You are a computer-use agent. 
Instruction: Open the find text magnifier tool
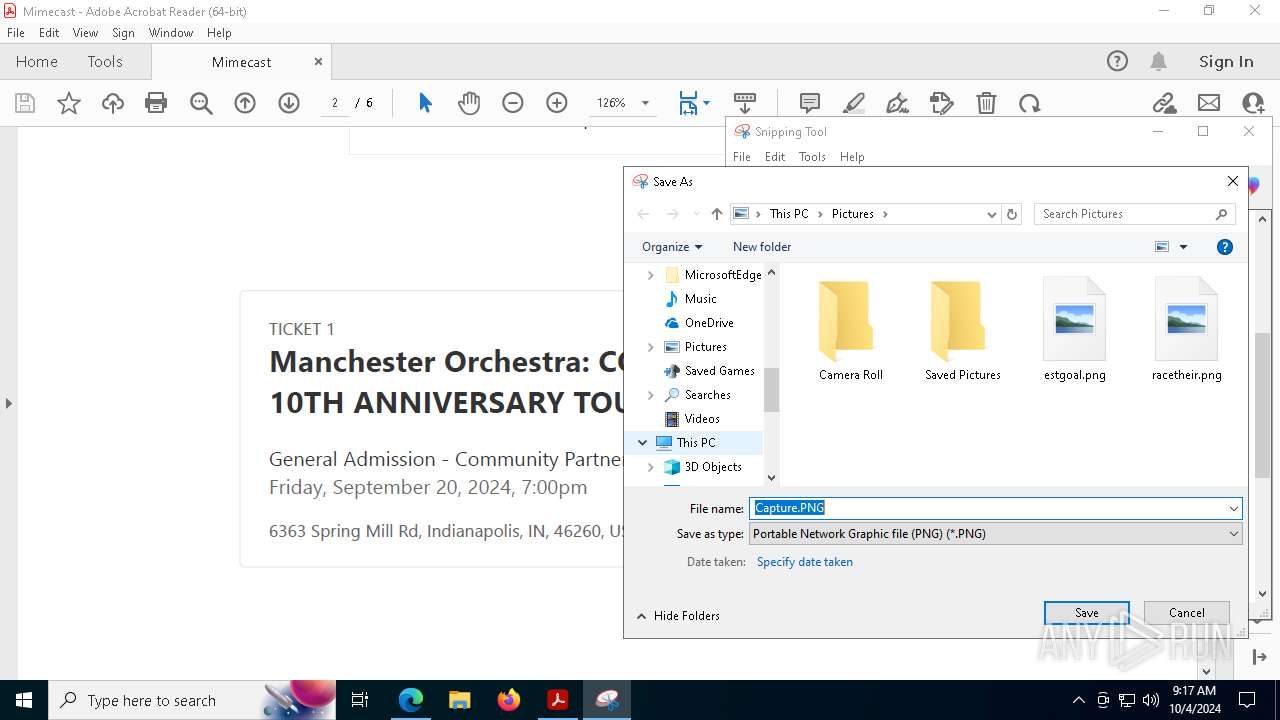(201, 103)
